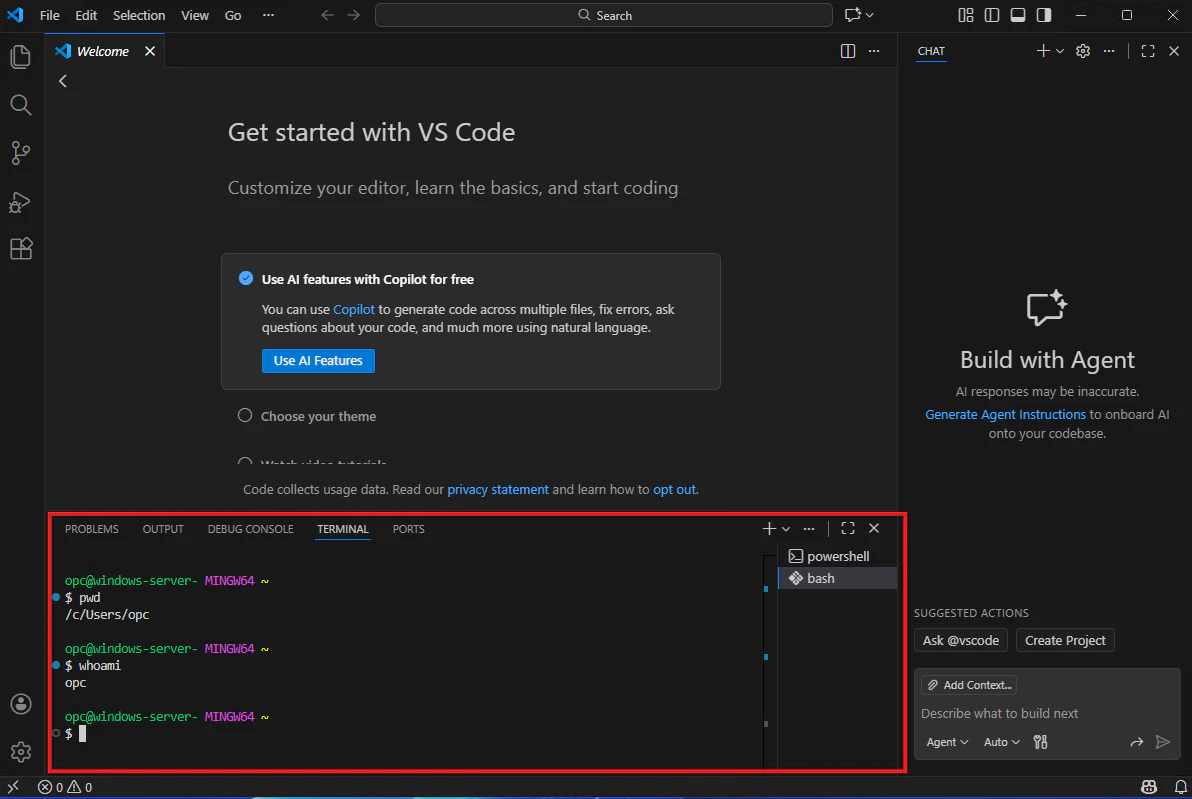Image resolution: width=1192 pixels, height=799 pixels.
Task: Open the File menu
Action: click(49, 15)
